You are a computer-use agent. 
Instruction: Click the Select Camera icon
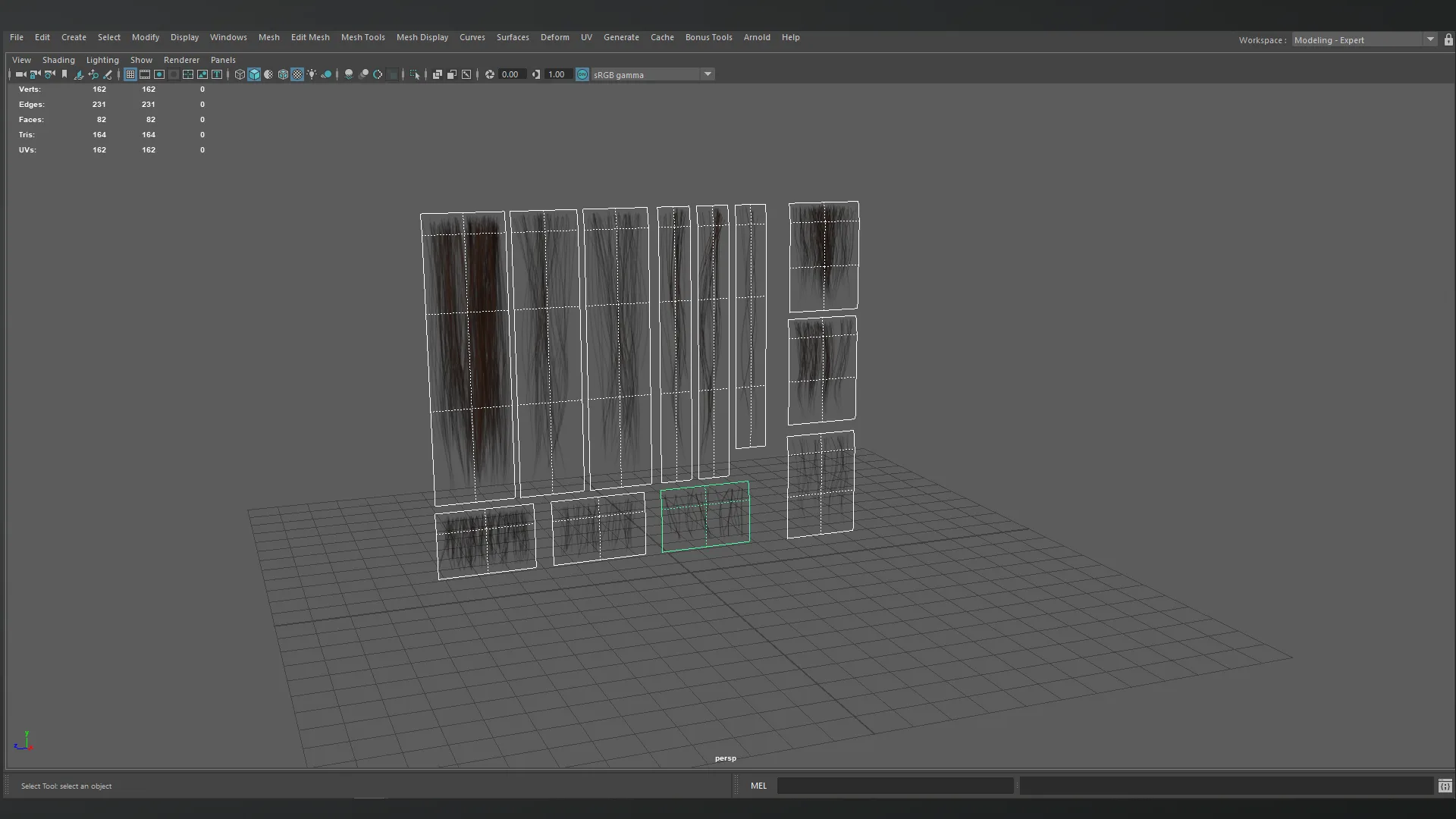[21, 74]
